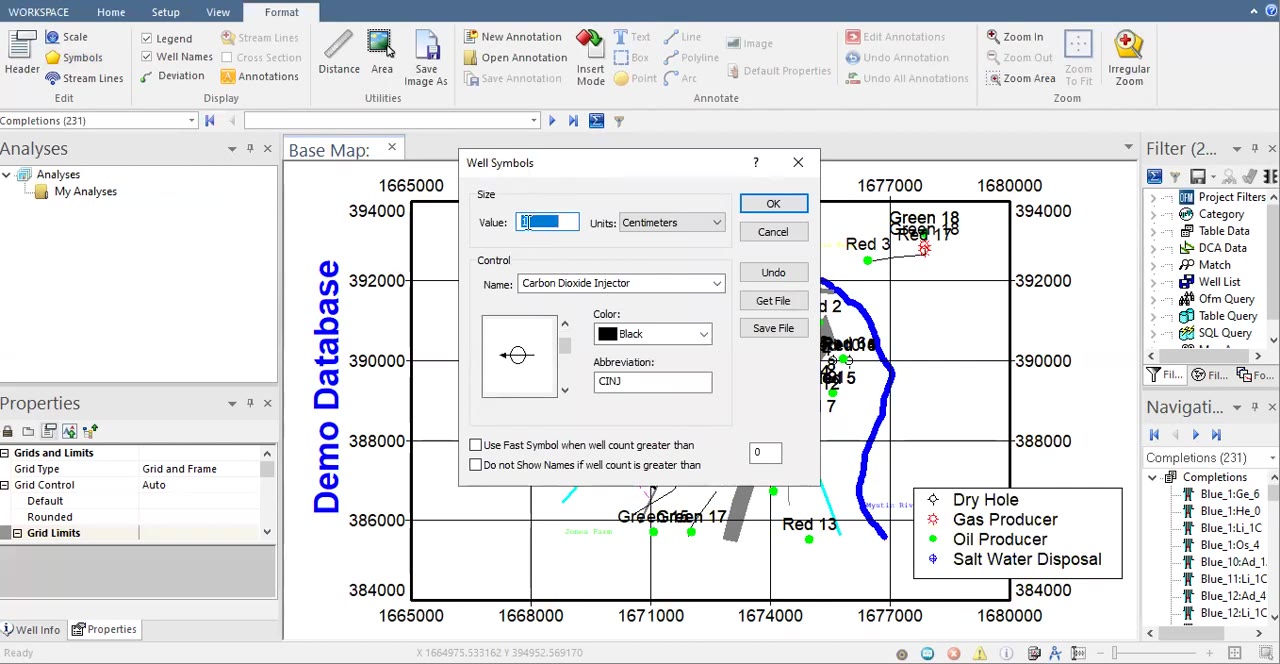Toggle the Legend checkbox

(x=147, y=39)
